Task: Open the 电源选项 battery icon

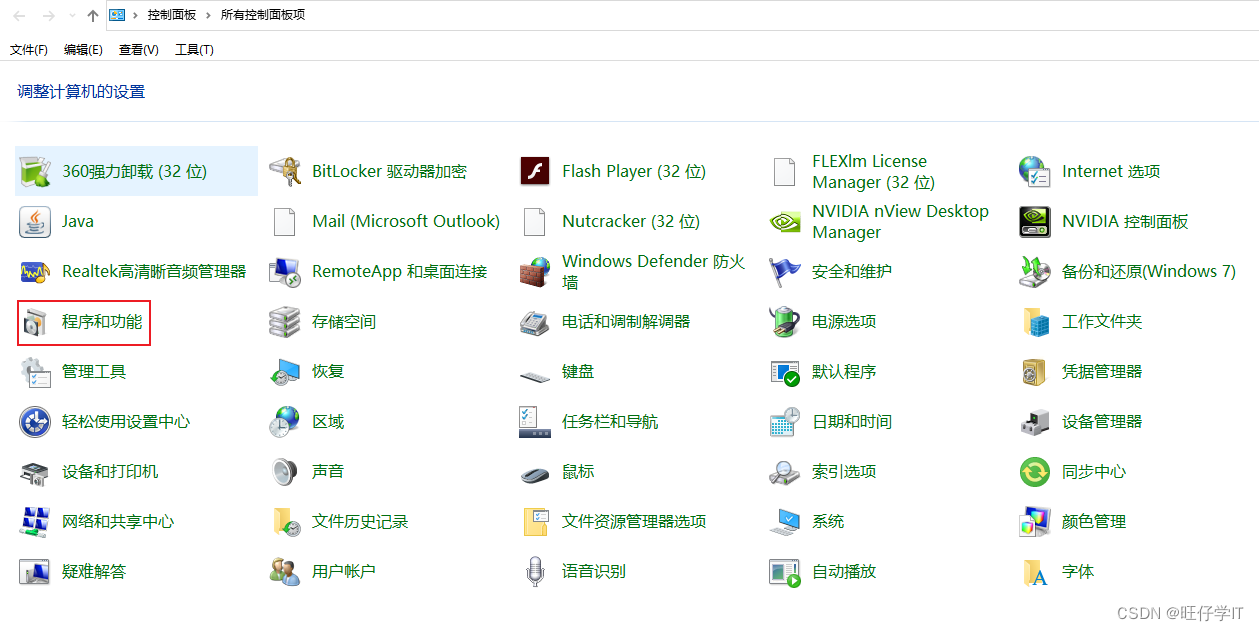Action: pyautogui.click(x=785, y=321)
